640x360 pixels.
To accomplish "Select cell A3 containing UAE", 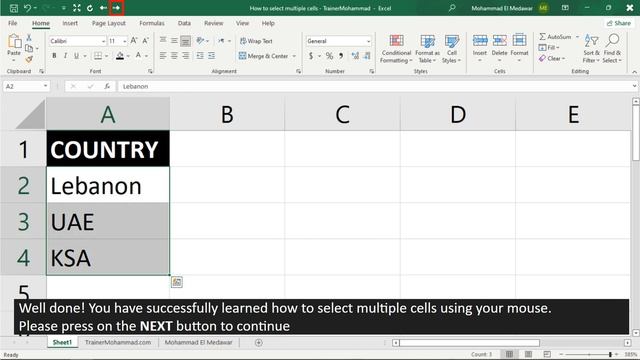I will pyautogui.click(x=108, y=221).
